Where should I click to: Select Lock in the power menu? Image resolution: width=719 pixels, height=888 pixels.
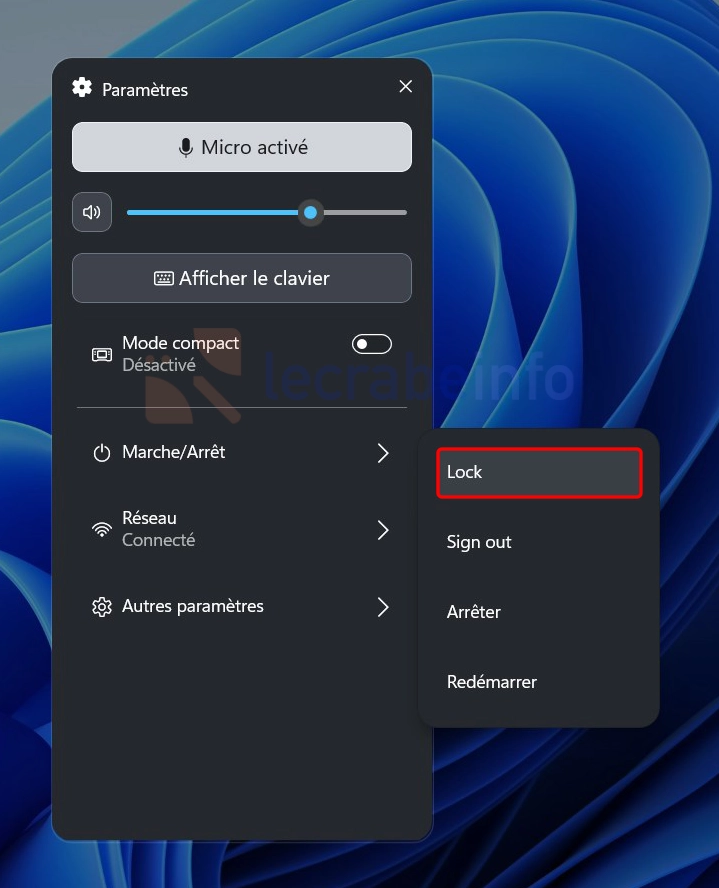(540, 472)
